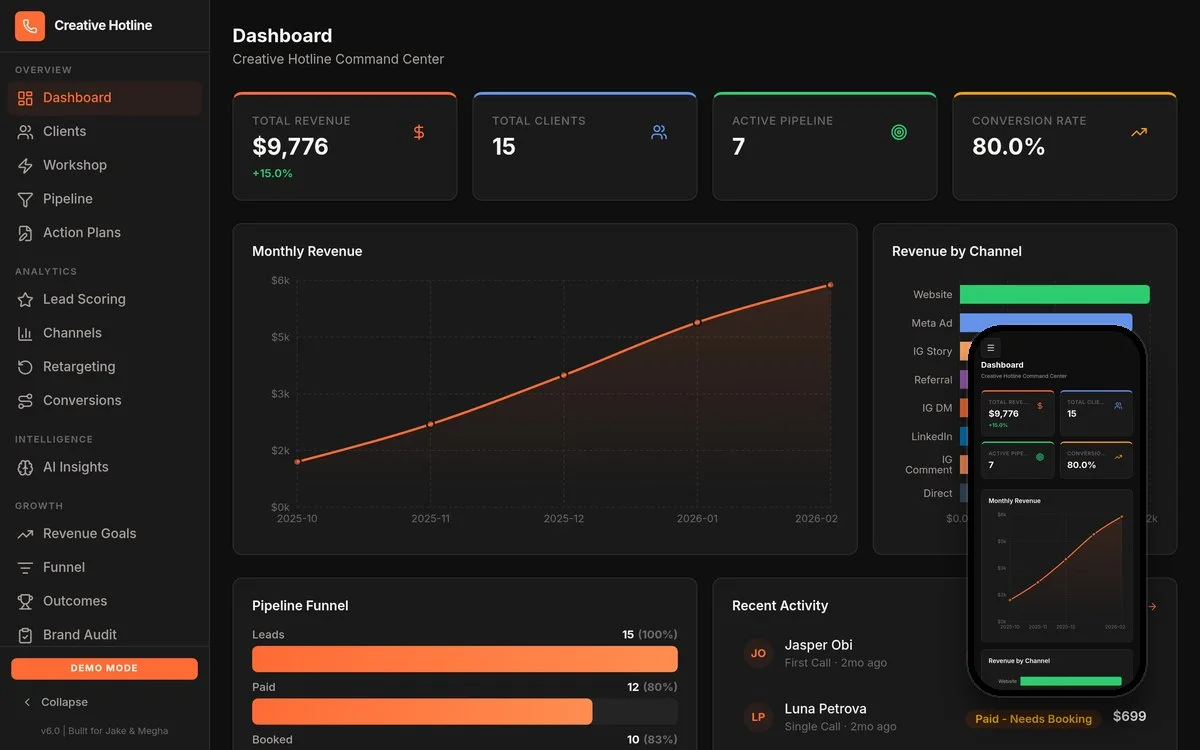Click the DEMO MODE button
The height and width of the screenshot is (750, 1200).
click(105, 668)
